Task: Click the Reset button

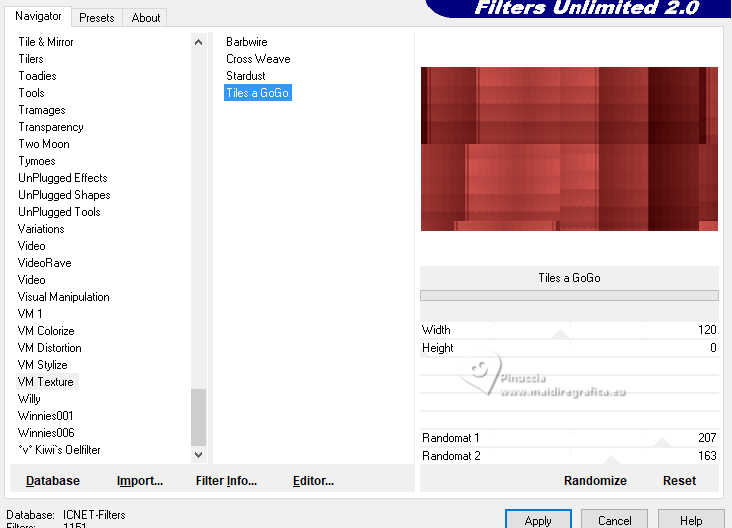Action: point(679,481)
